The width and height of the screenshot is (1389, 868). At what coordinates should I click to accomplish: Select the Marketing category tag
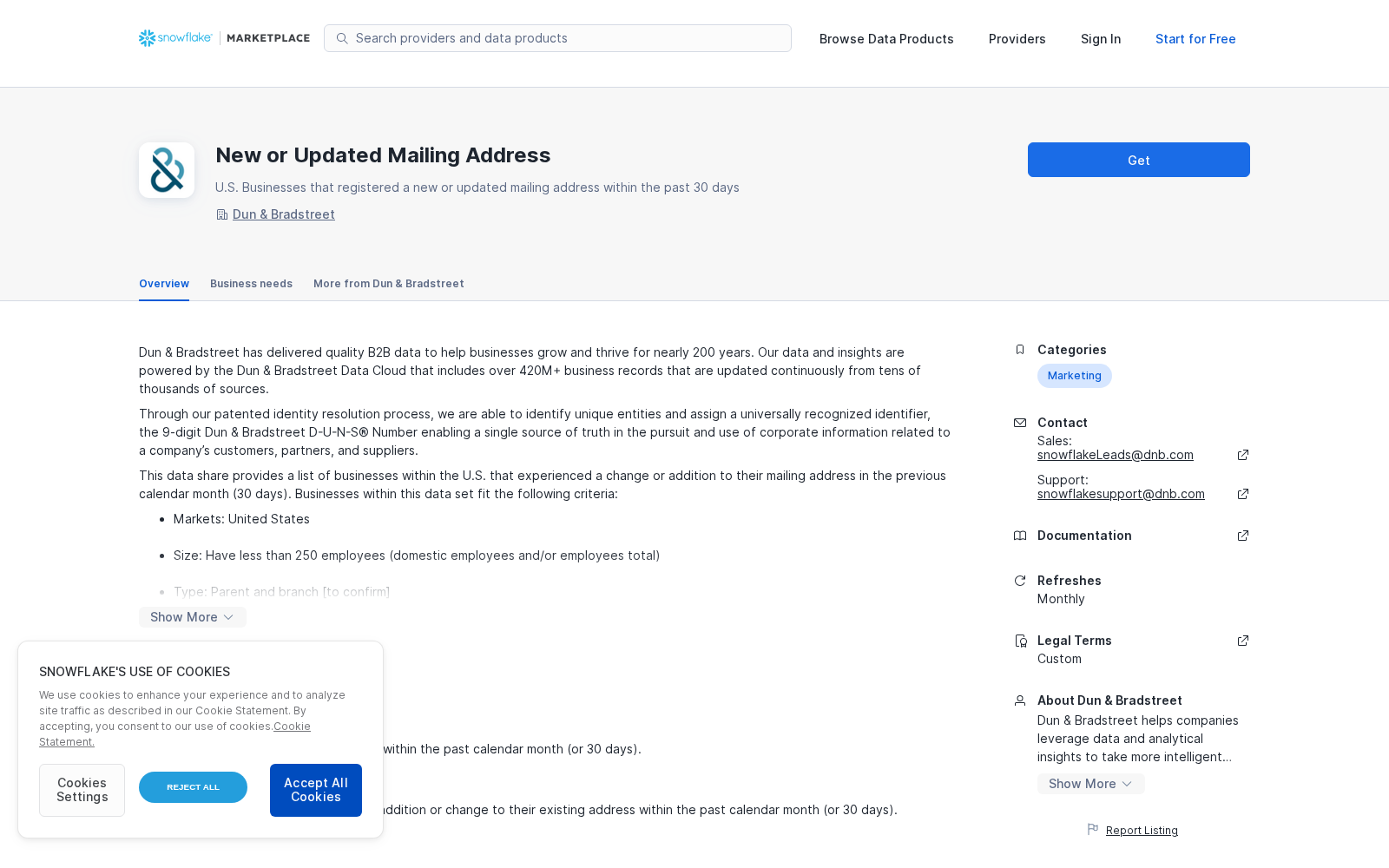click(x=1075, y=376)
